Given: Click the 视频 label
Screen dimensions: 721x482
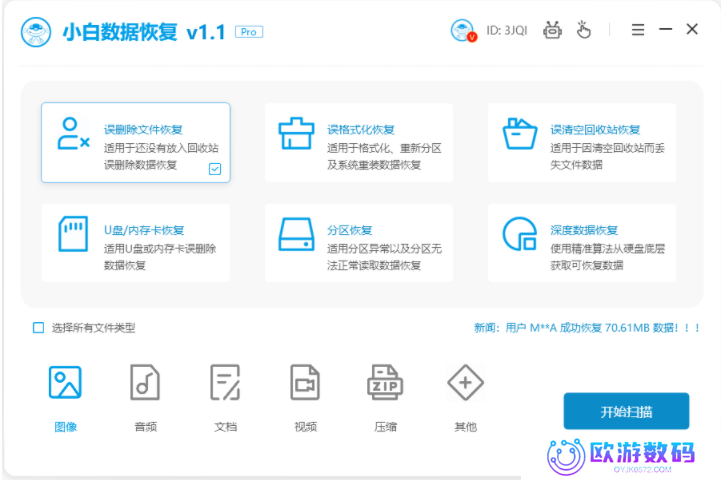Looking at the screenshot, I should pos(305,427).
